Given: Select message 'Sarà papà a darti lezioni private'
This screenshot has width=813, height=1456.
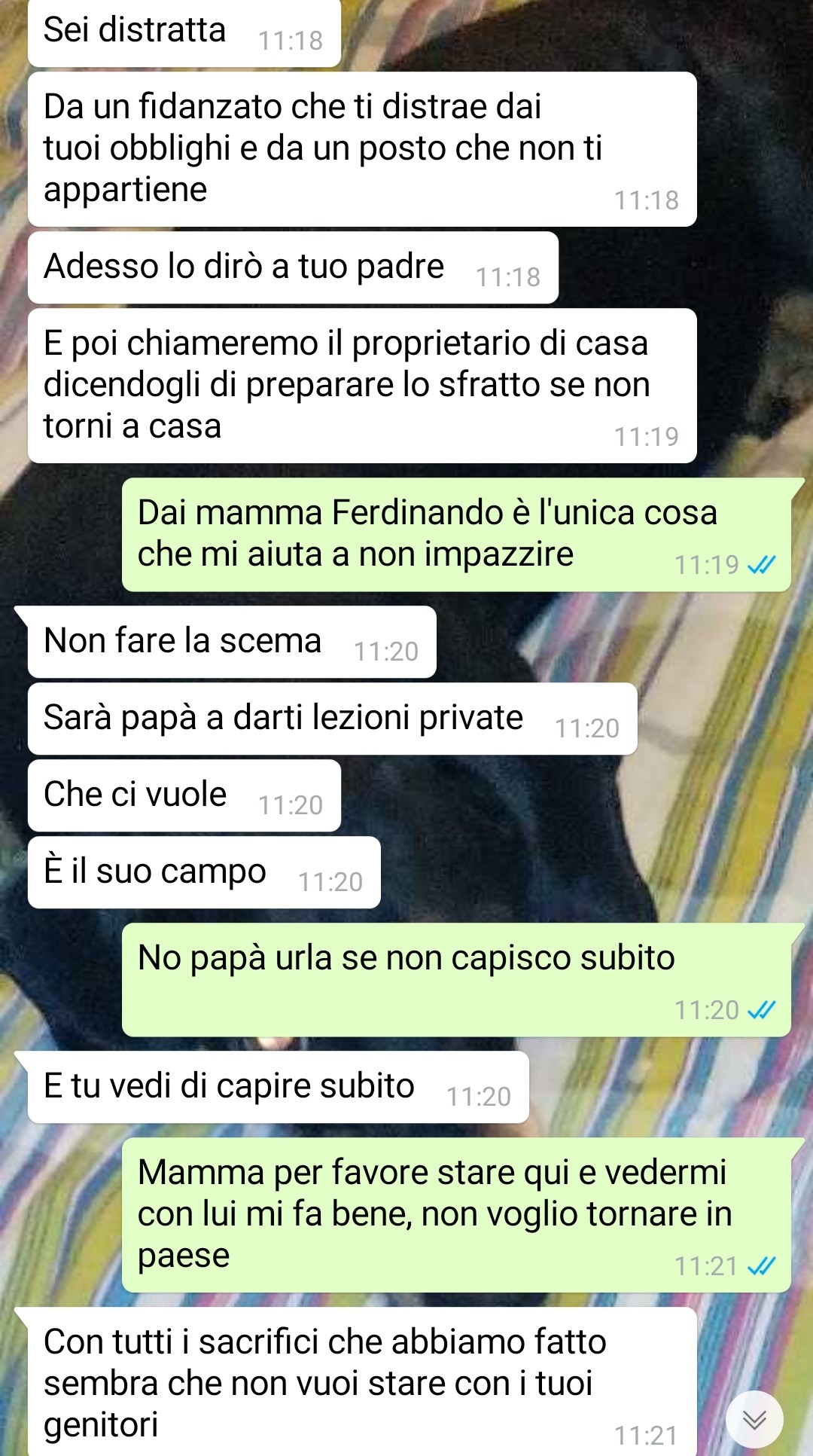Looking at the screenshot, I should (x=333, y=719).
